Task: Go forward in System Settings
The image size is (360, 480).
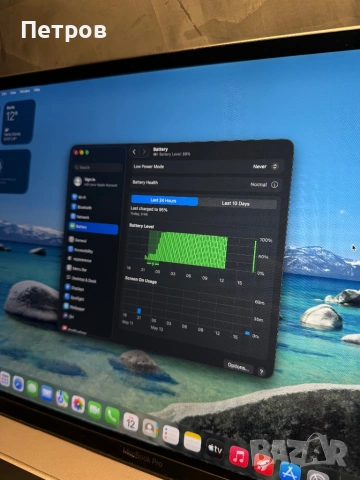Action: pos(144,152)
